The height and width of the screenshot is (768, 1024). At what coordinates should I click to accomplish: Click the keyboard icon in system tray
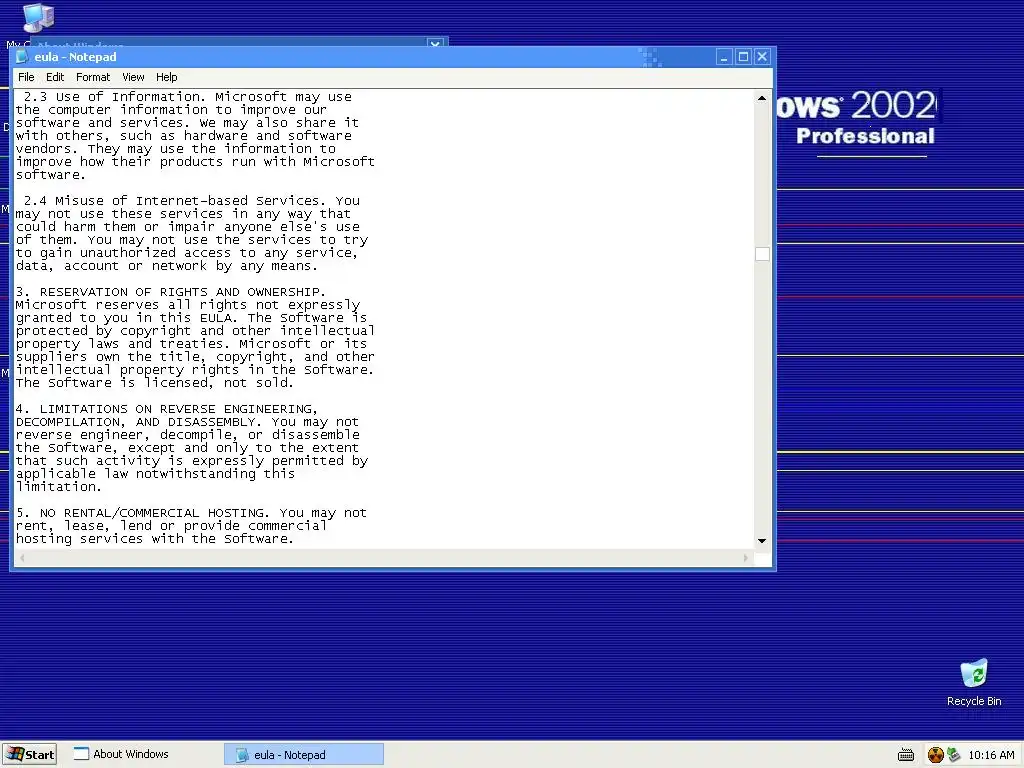coord(906,755)
